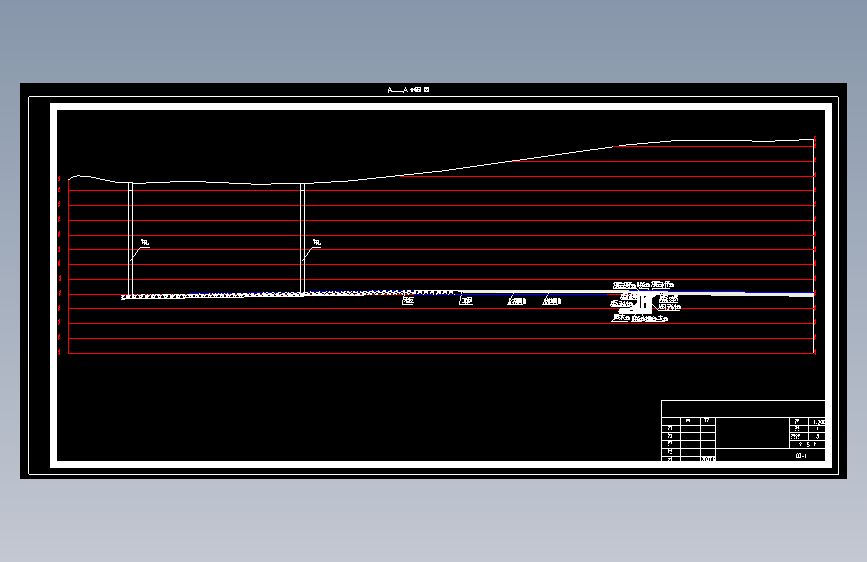Select the left vertical shaft in the section

130,239
